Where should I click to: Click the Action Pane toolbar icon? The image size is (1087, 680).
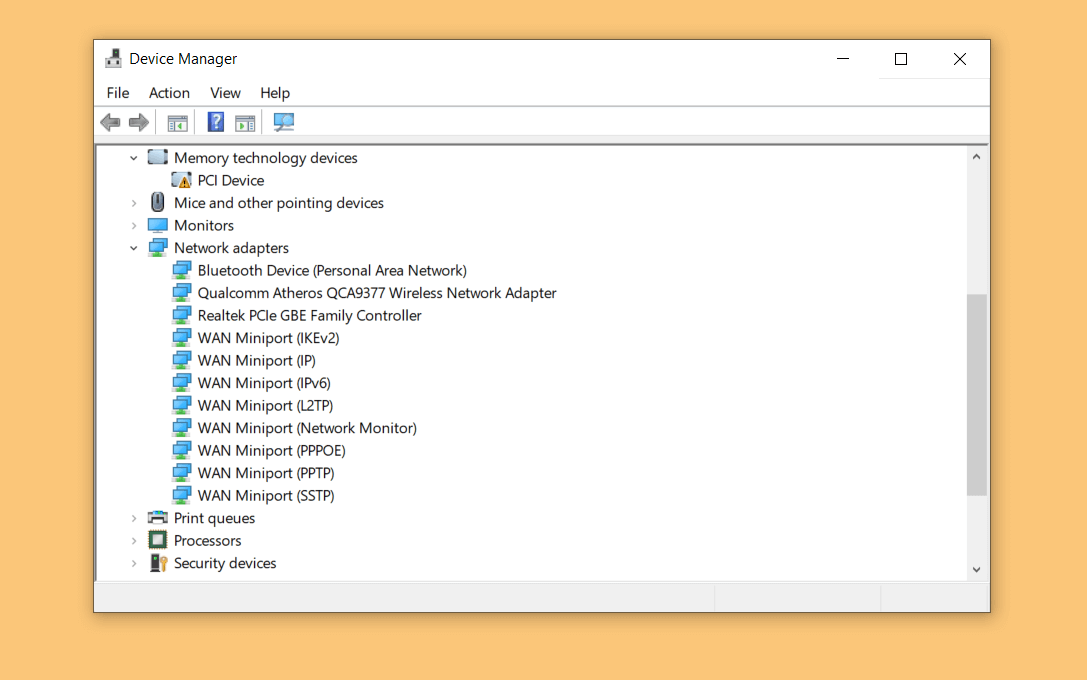[245, 123]
